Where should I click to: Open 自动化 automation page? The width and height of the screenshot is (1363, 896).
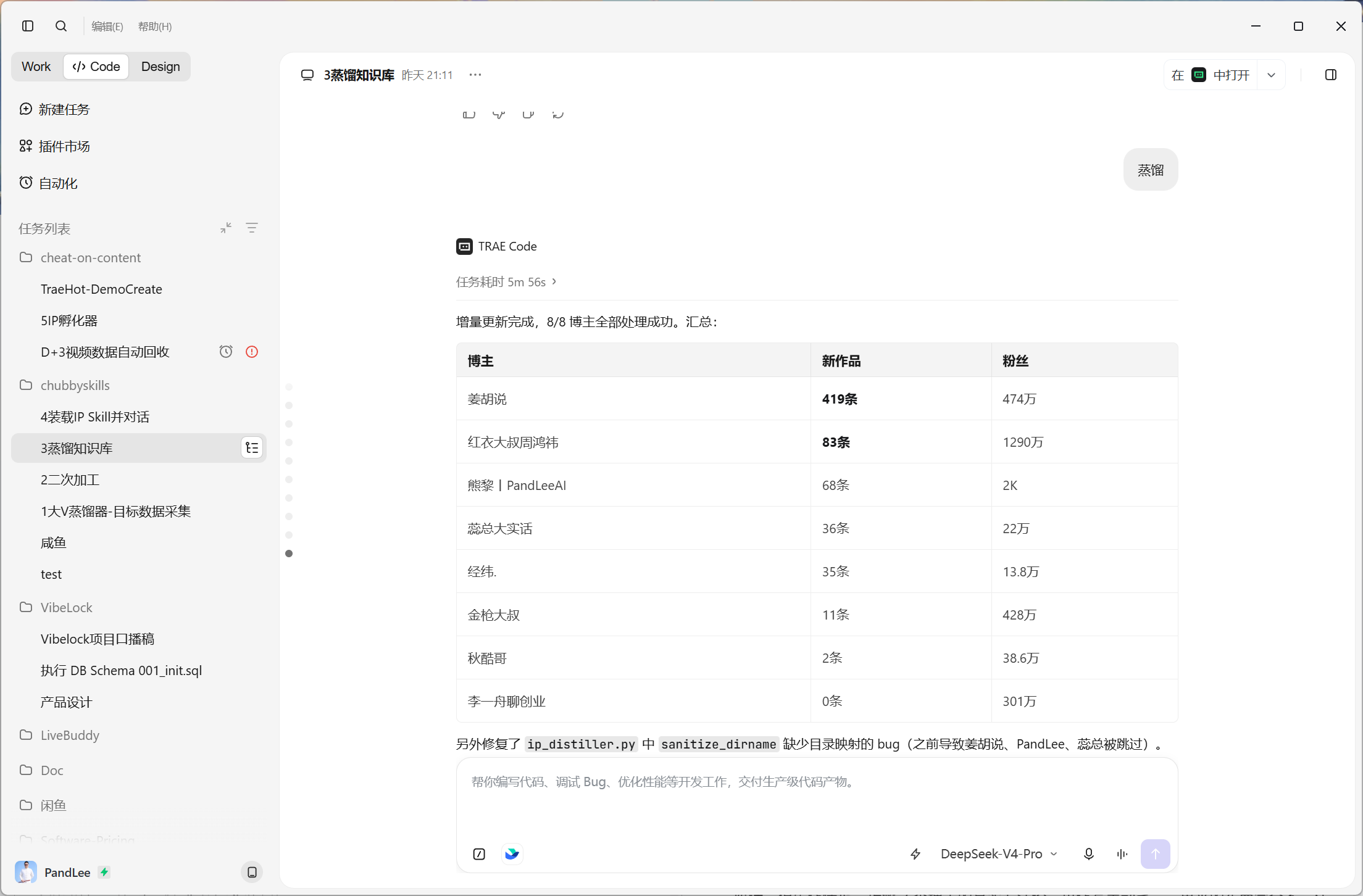pos(48,183)
